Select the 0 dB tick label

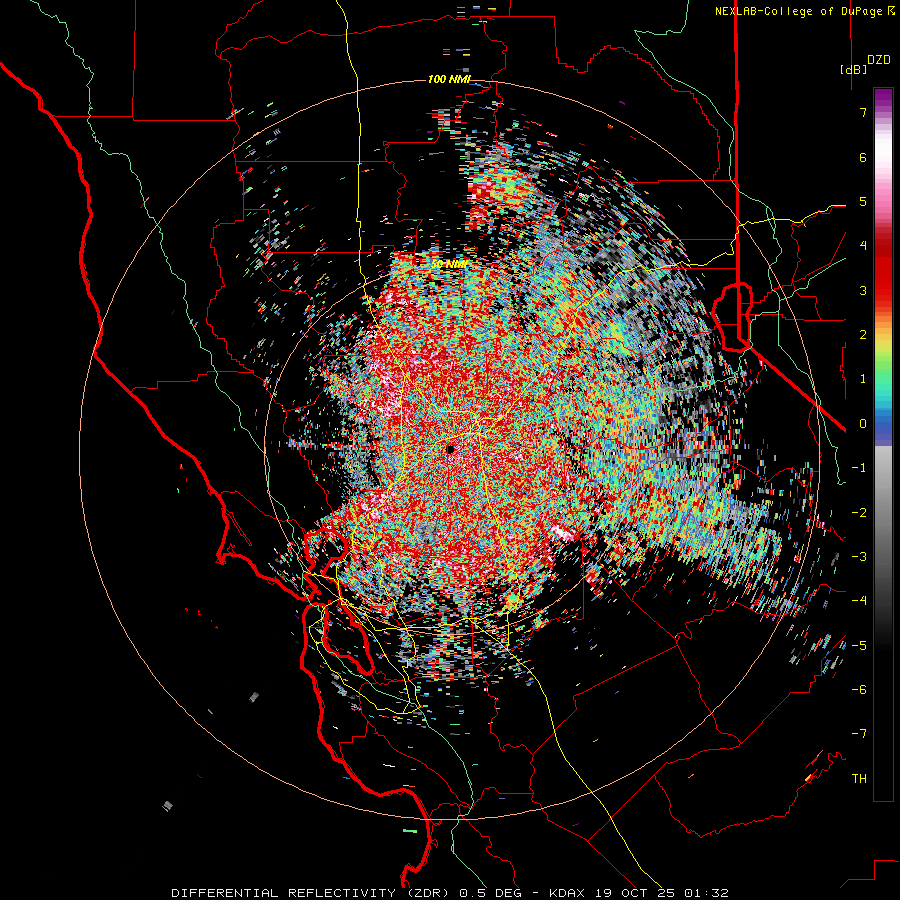tap(863, 424)
